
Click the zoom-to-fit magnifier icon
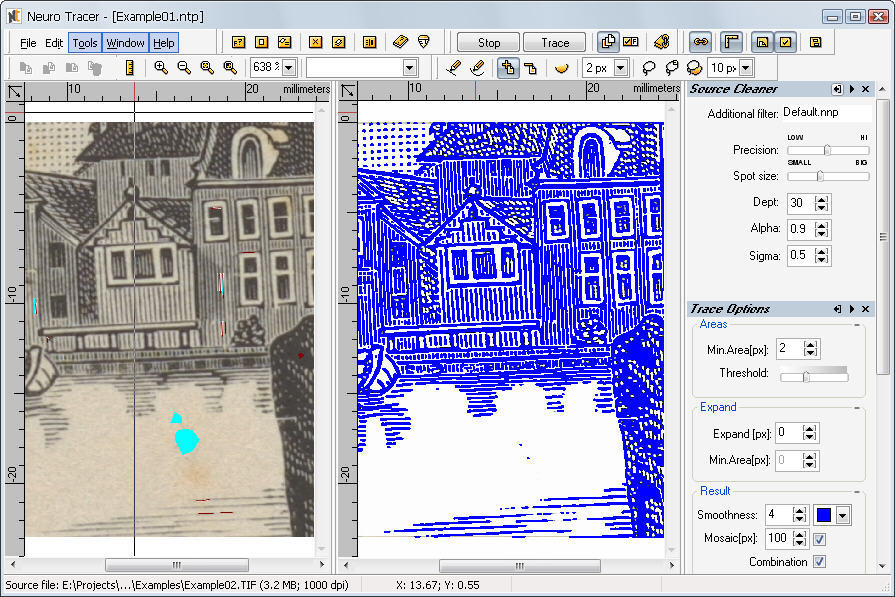click(207, 67)
